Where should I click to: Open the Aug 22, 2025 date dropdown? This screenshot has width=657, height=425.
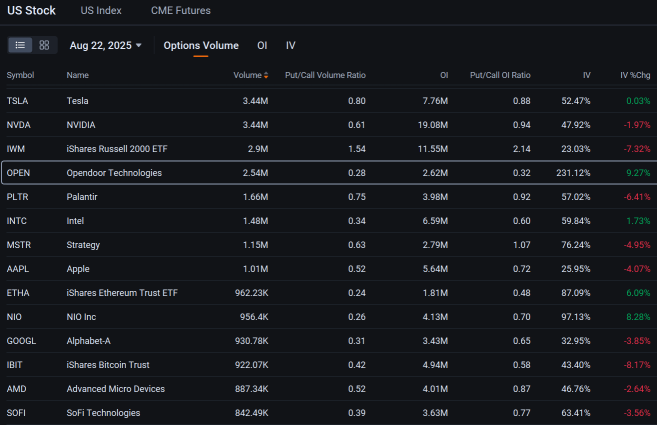click(105, 46)
